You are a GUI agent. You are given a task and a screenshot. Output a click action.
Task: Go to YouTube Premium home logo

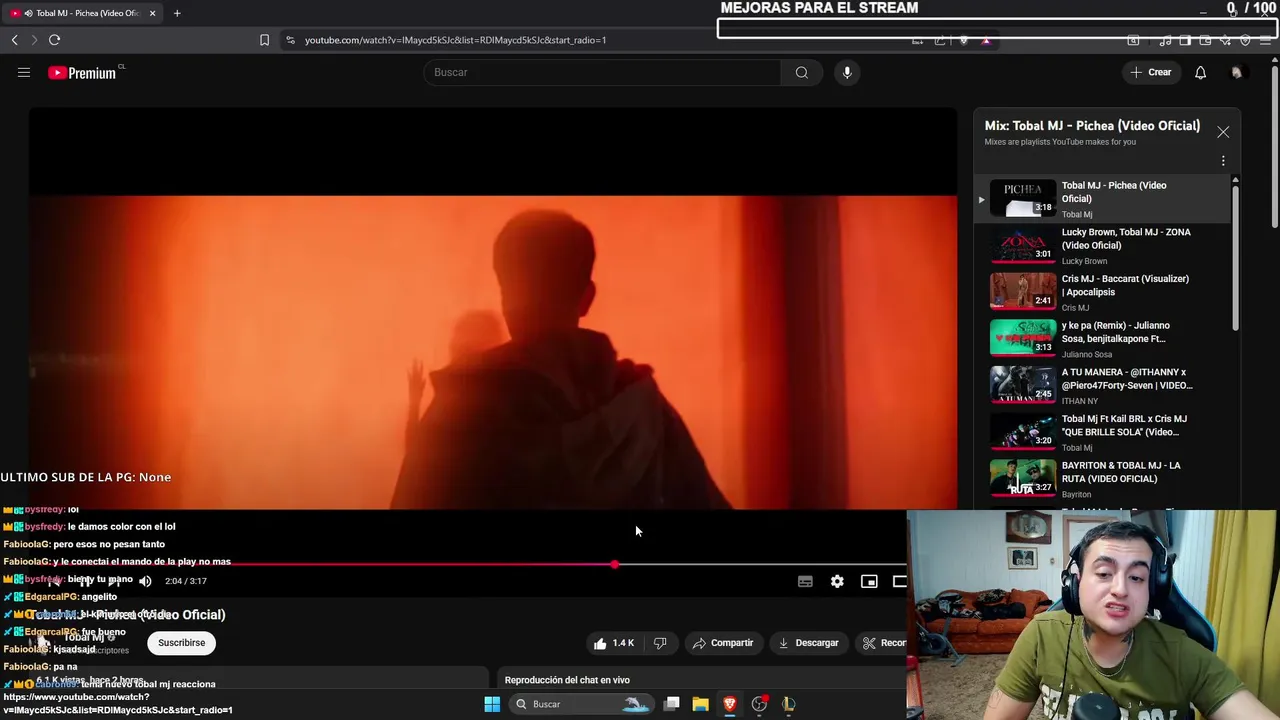pyautogui.click(x=82, y=73)
